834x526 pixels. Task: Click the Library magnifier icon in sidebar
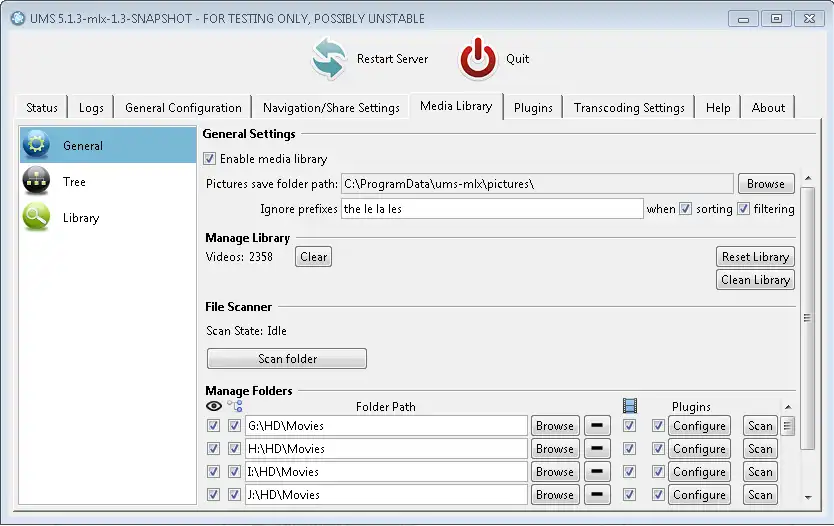coord(36,217)
